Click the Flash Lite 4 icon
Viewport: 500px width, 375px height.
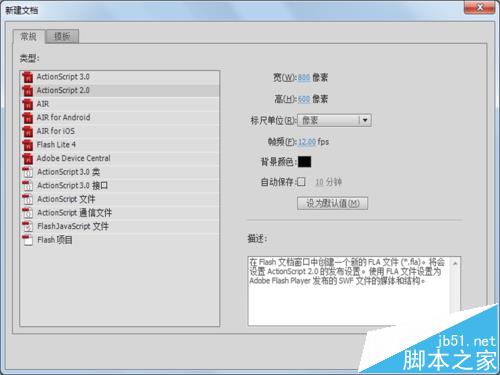(28, 145)
